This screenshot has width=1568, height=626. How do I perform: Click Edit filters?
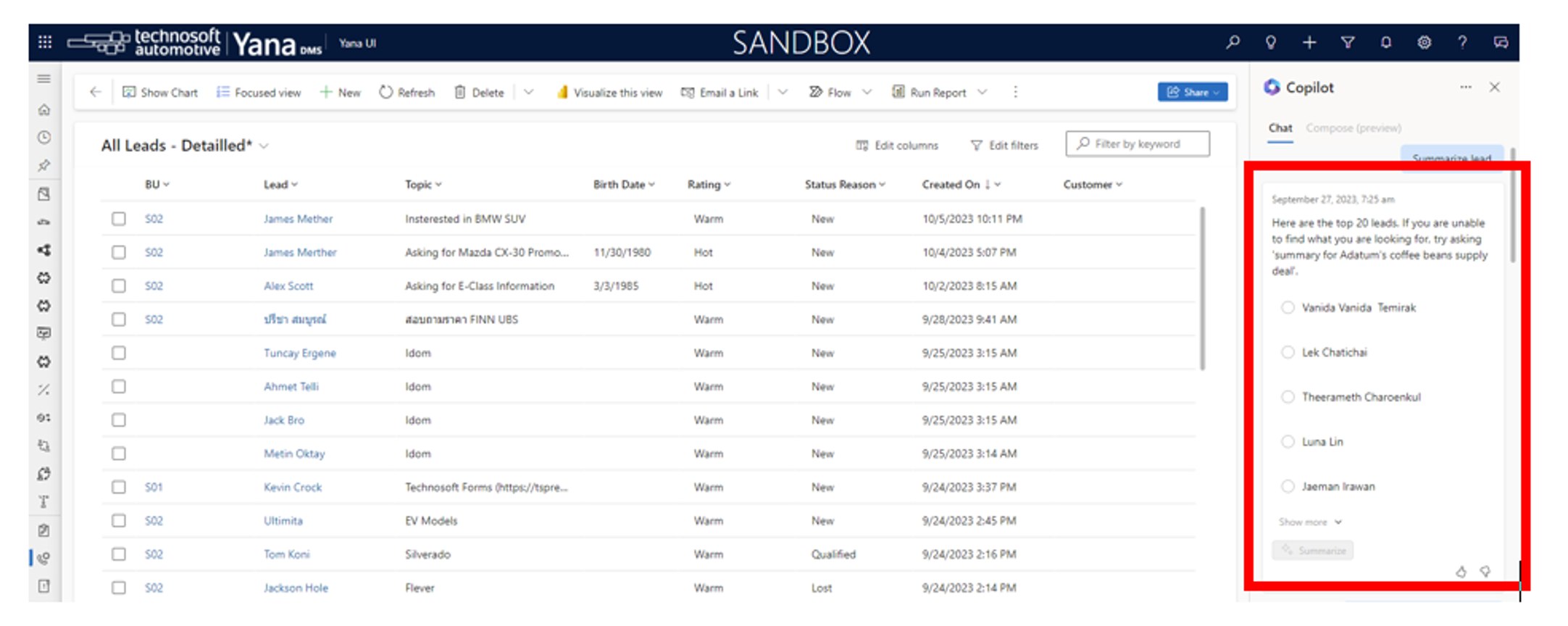tap(1004, 145)
